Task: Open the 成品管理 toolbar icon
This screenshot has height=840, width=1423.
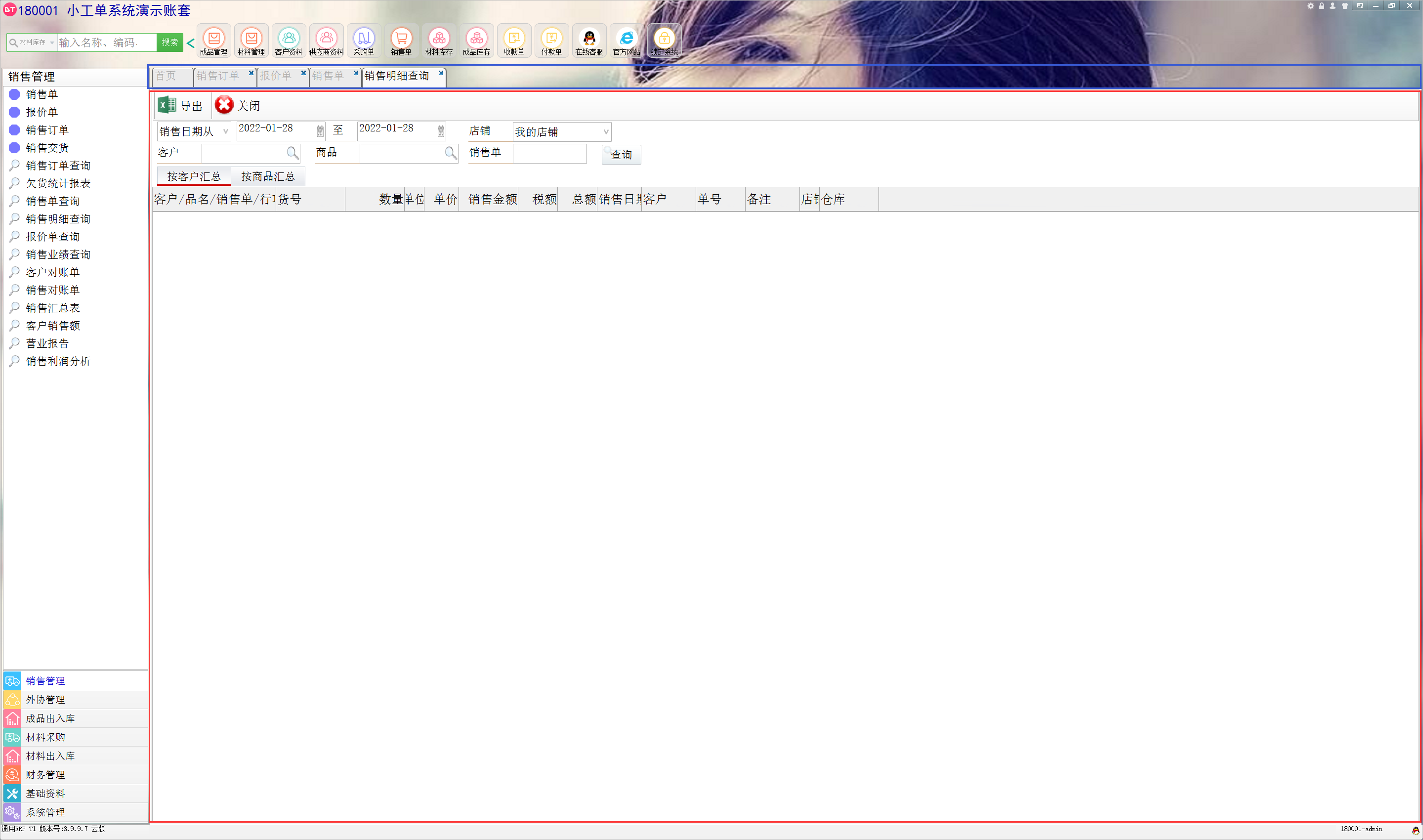Action: point(213,39)
